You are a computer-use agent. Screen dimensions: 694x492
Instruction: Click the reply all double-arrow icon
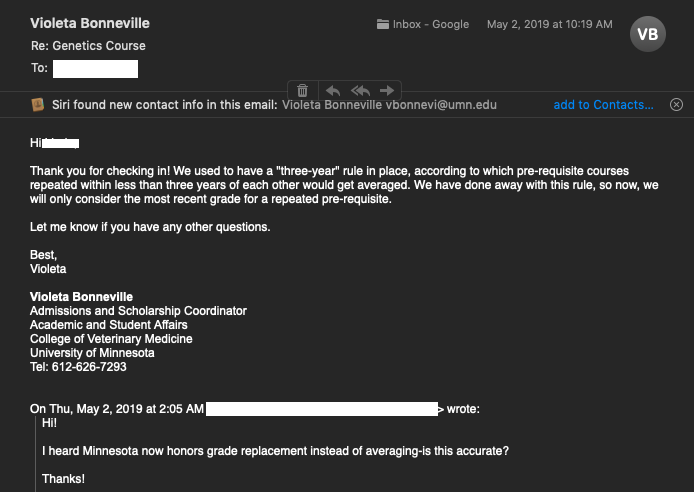(x=360, y=91)
